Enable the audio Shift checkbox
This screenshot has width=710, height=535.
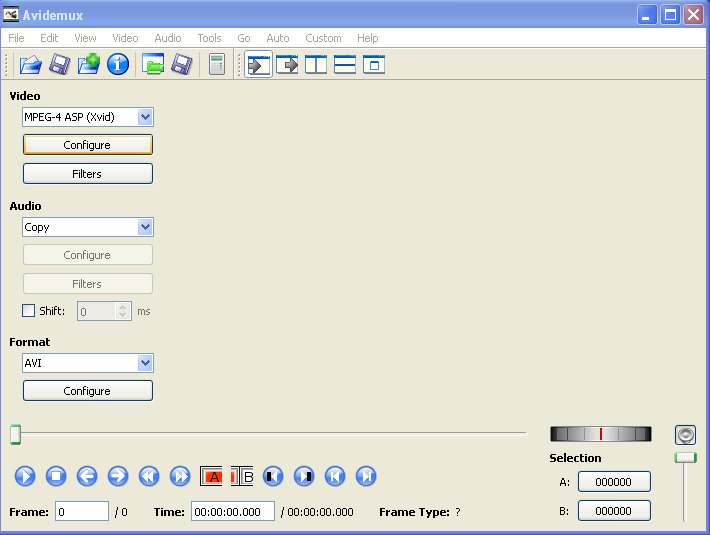28,310
